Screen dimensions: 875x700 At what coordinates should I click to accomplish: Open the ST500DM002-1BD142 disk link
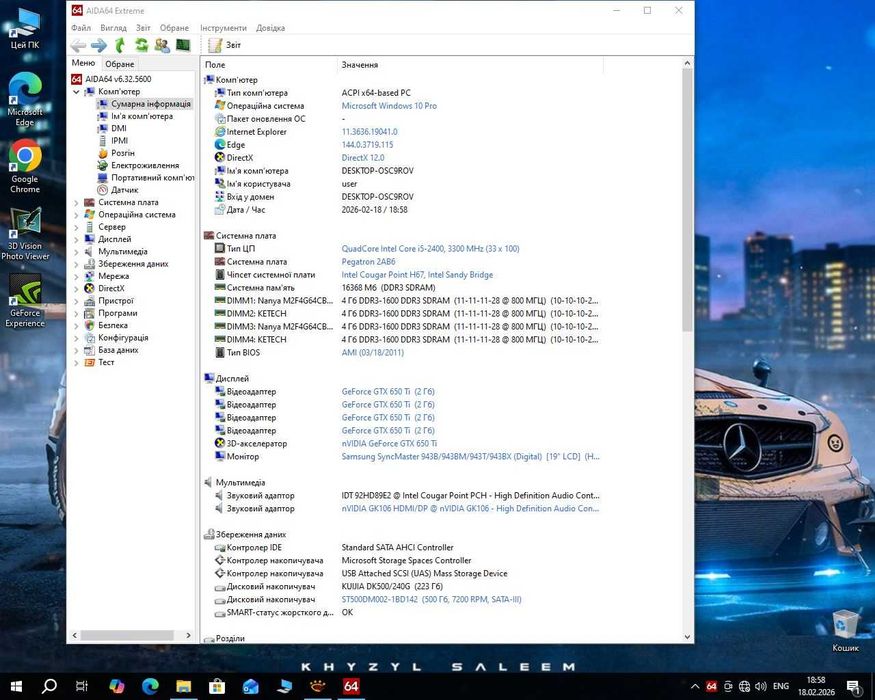click(431, 599)
